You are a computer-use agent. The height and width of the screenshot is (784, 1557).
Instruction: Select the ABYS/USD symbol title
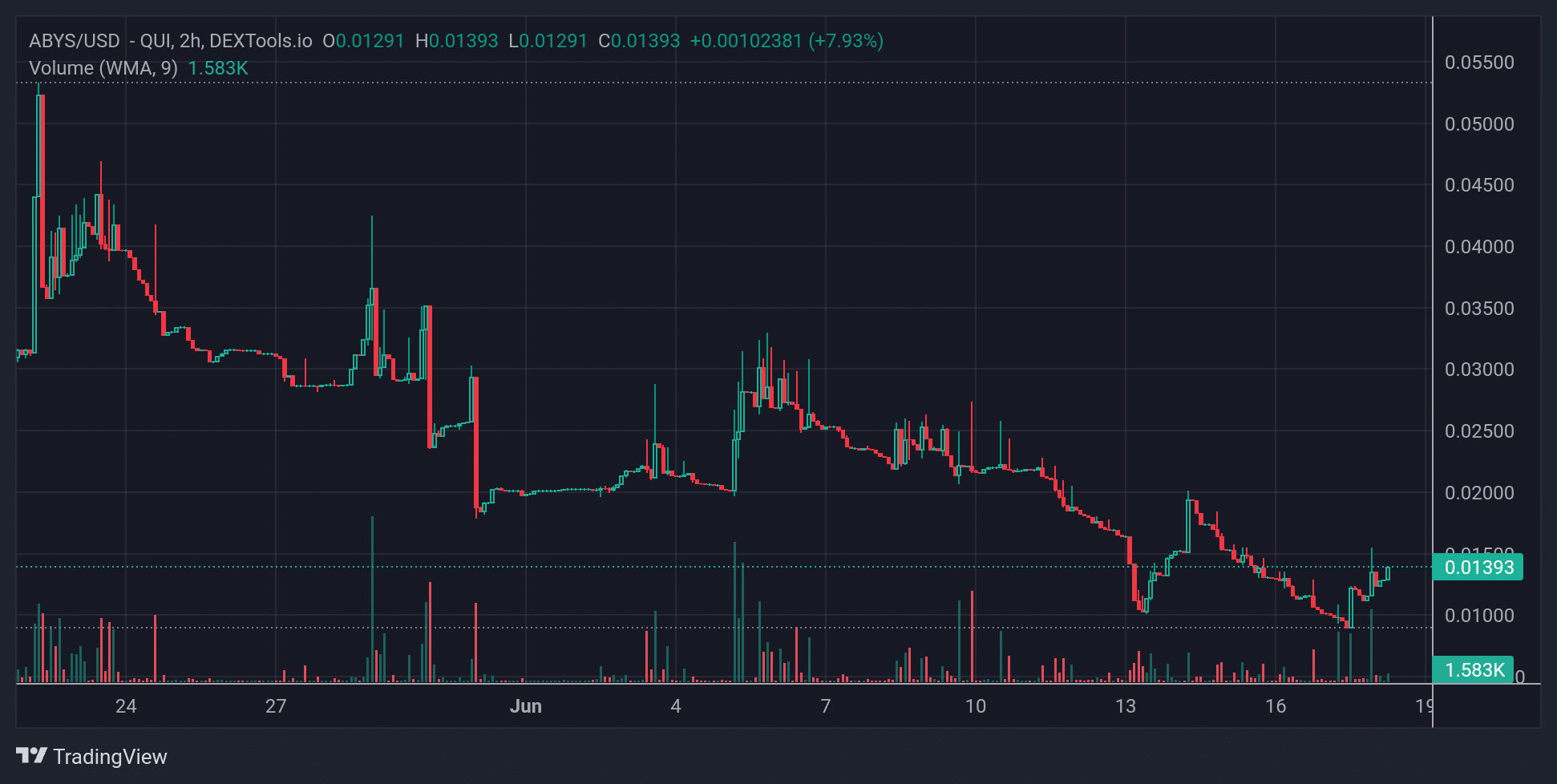75,41
